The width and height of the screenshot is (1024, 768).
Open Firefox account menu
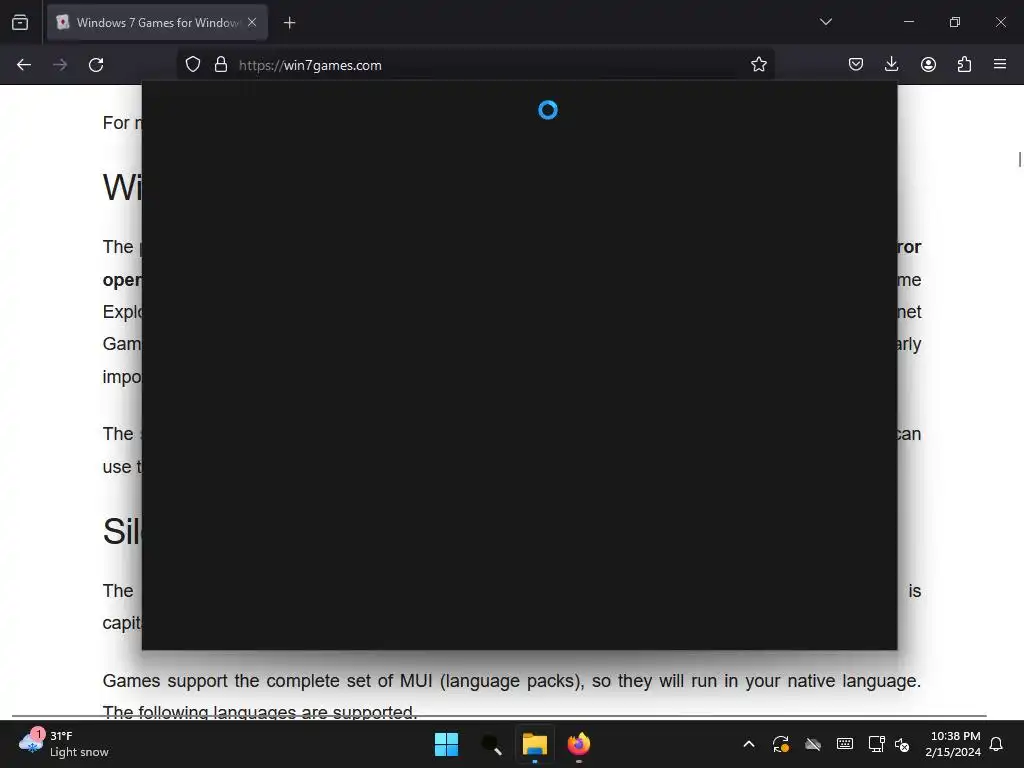(x=928, y=64)
